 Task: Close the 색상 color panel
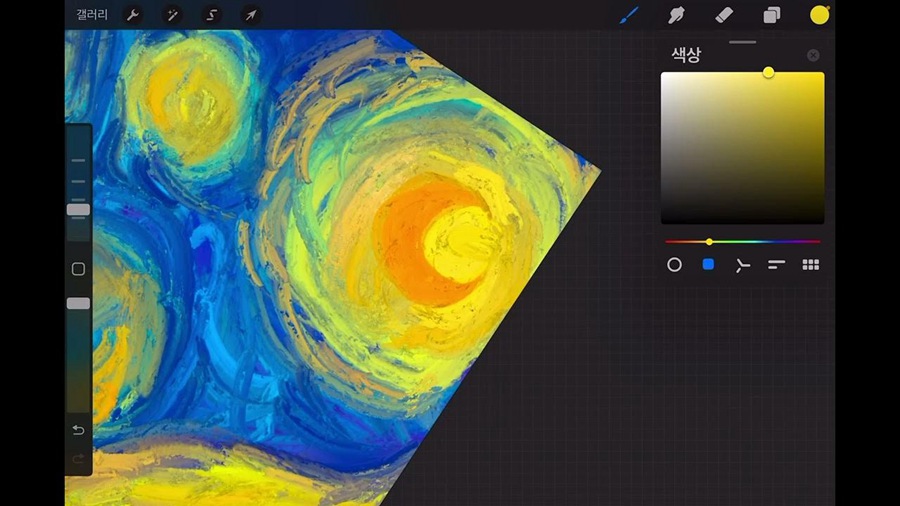(813, 56)
